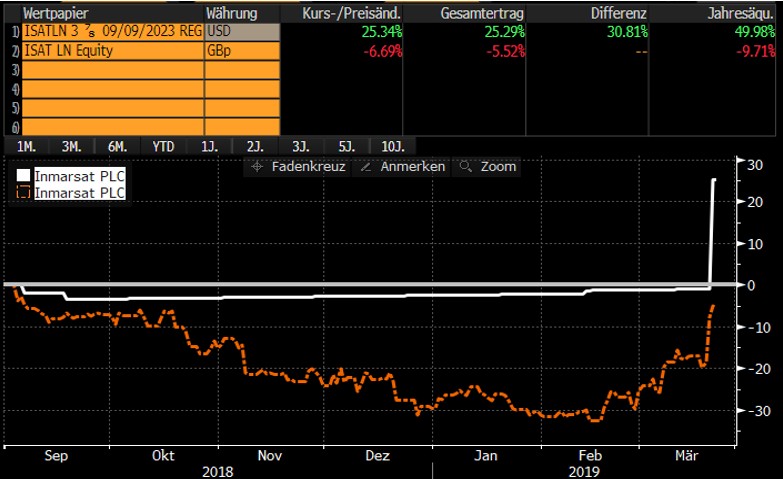This screenshot has height=479, width=783.
Task: Select the Zoom magnifier tool
Action: [x=489, y=167]
